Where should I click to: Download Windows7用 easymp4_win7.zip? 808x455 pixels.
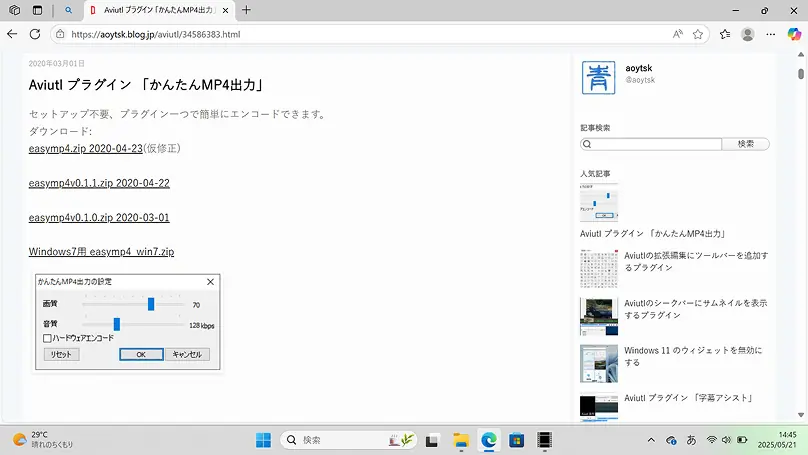[x=102, y=251]
